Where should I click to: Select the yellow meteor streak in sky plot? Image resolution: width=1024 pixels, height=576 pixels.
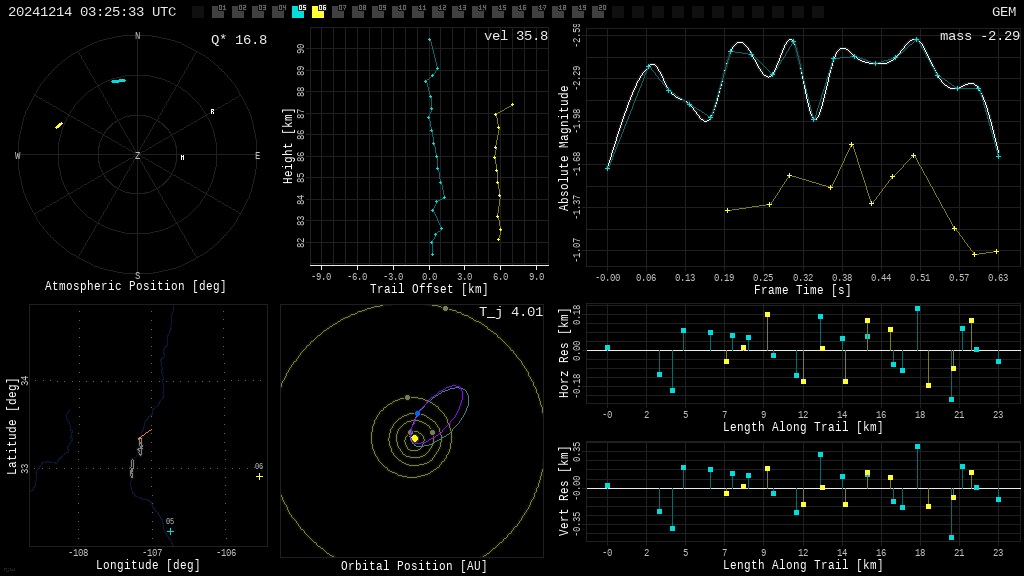tap(59, 125)
